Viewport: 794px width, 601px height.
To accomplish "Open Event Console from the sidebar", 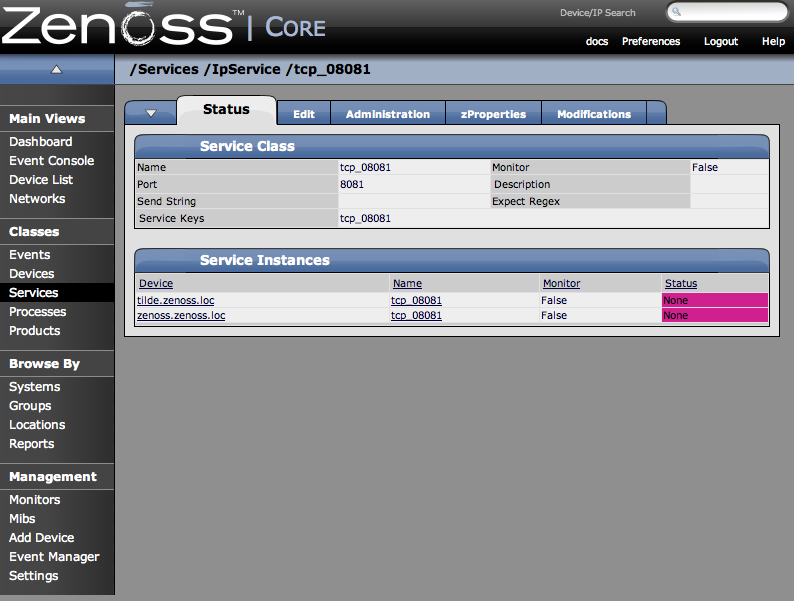I will (52, 161).
